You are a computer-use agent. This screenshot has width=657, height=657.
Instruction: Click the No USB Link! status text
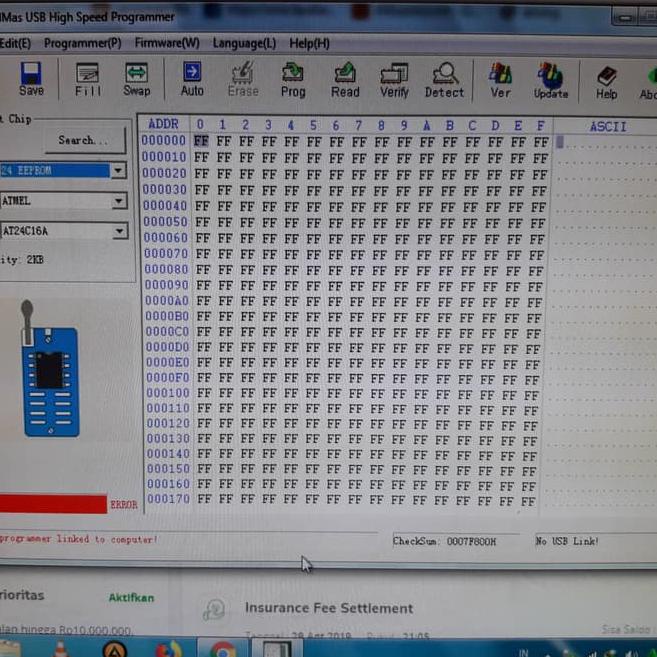click(x=567, y=541)
